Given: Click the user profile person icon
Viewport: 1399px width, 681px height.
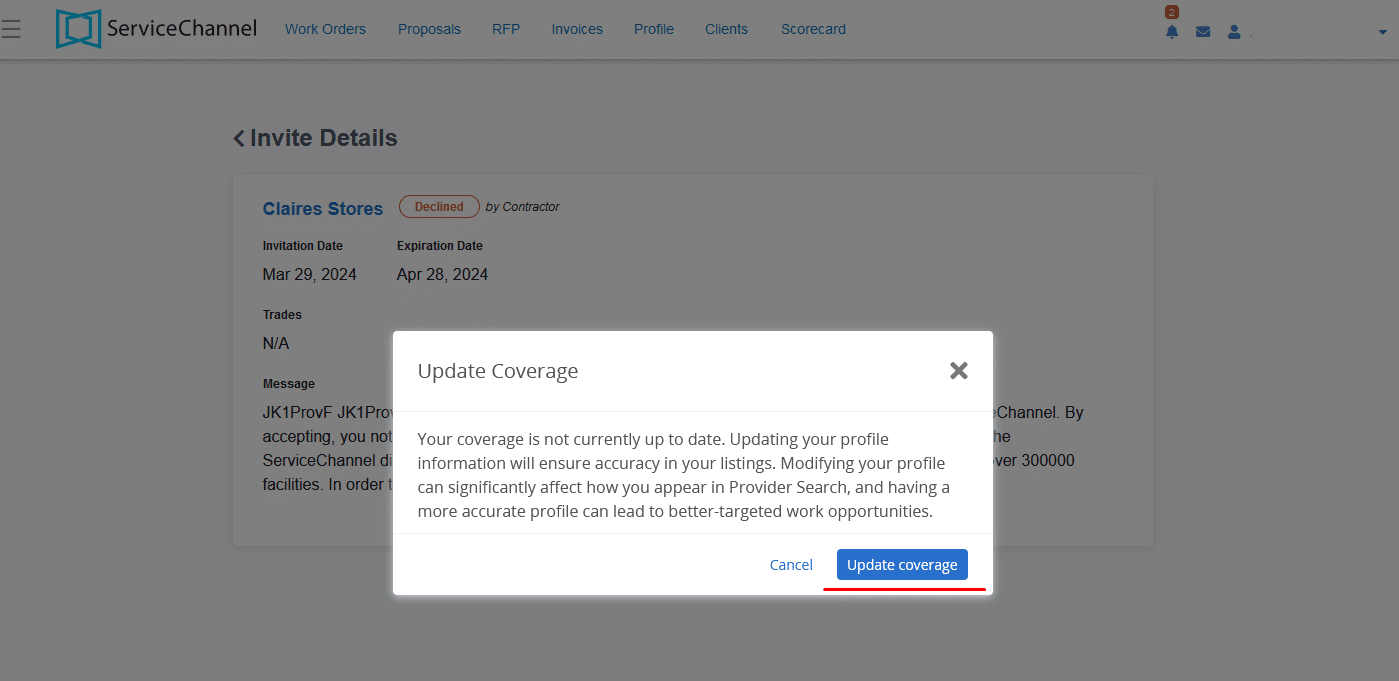Looking at the screenshot, I should pyautogui.click(x=1233, y=31).
